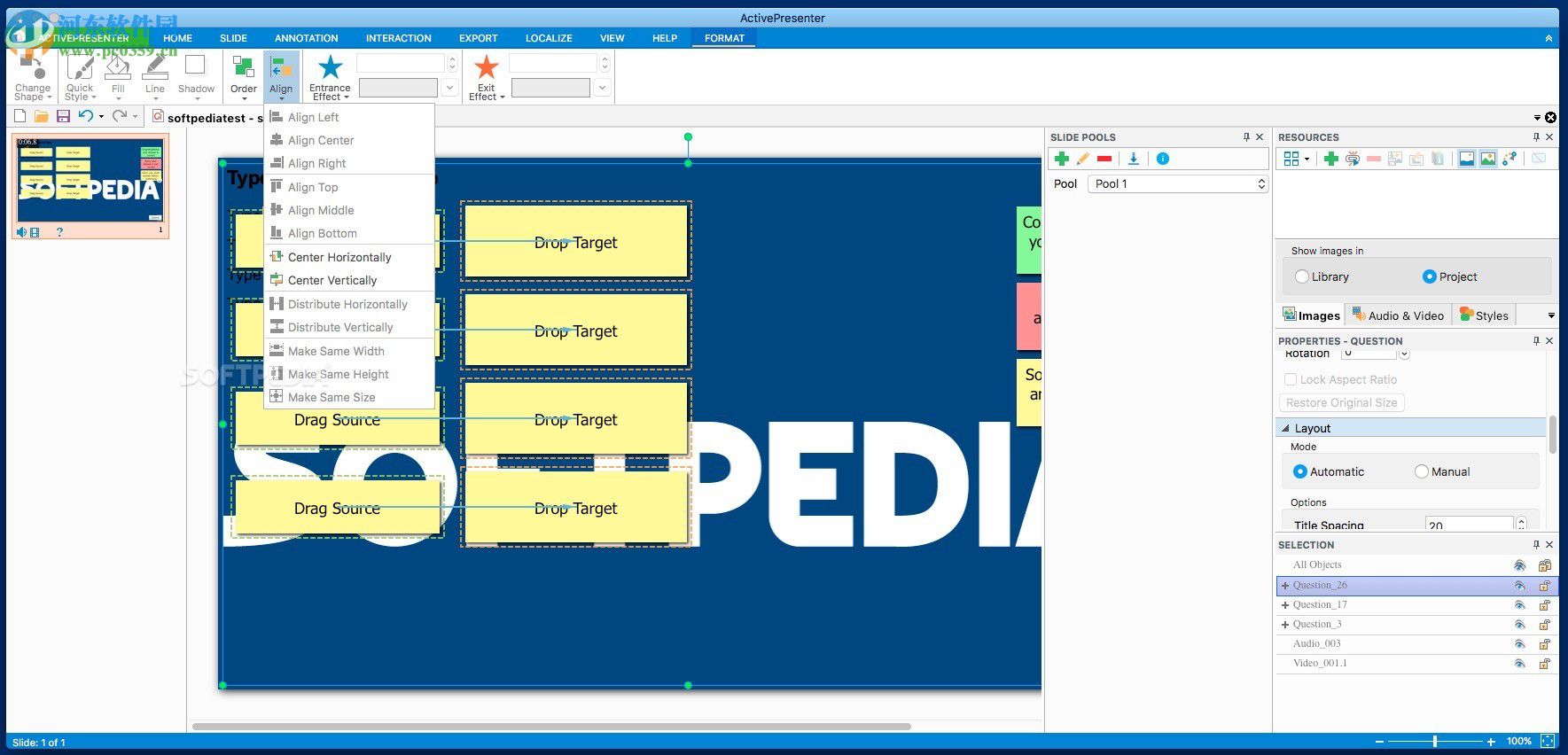Image resolution: width=1568 pixels, height=755 pixels.
Task: Add a resource with the green plus
Action: (x=1330, y=159)
